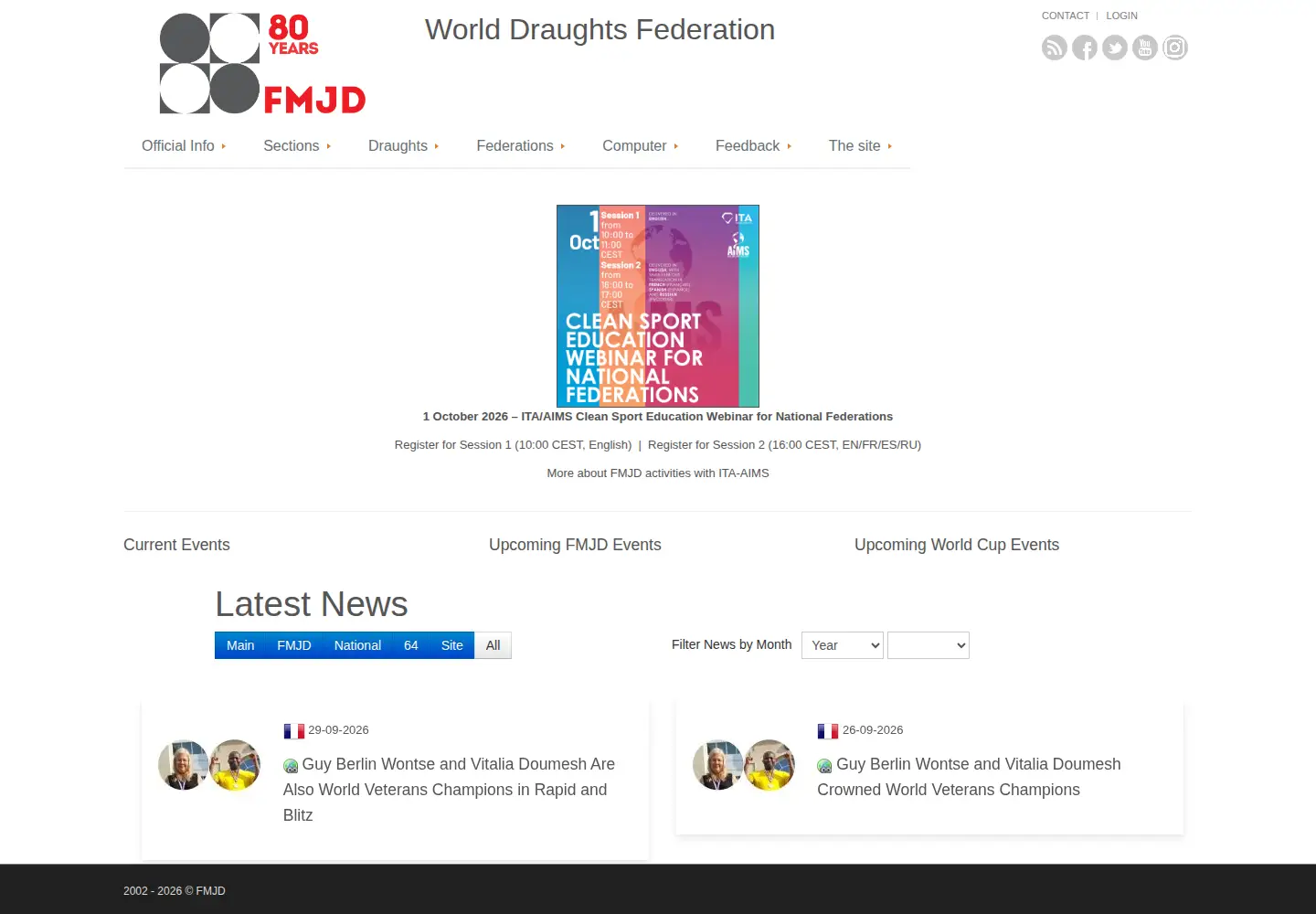
Task: Open the month filter dropdown
Action: pos(929,645)
